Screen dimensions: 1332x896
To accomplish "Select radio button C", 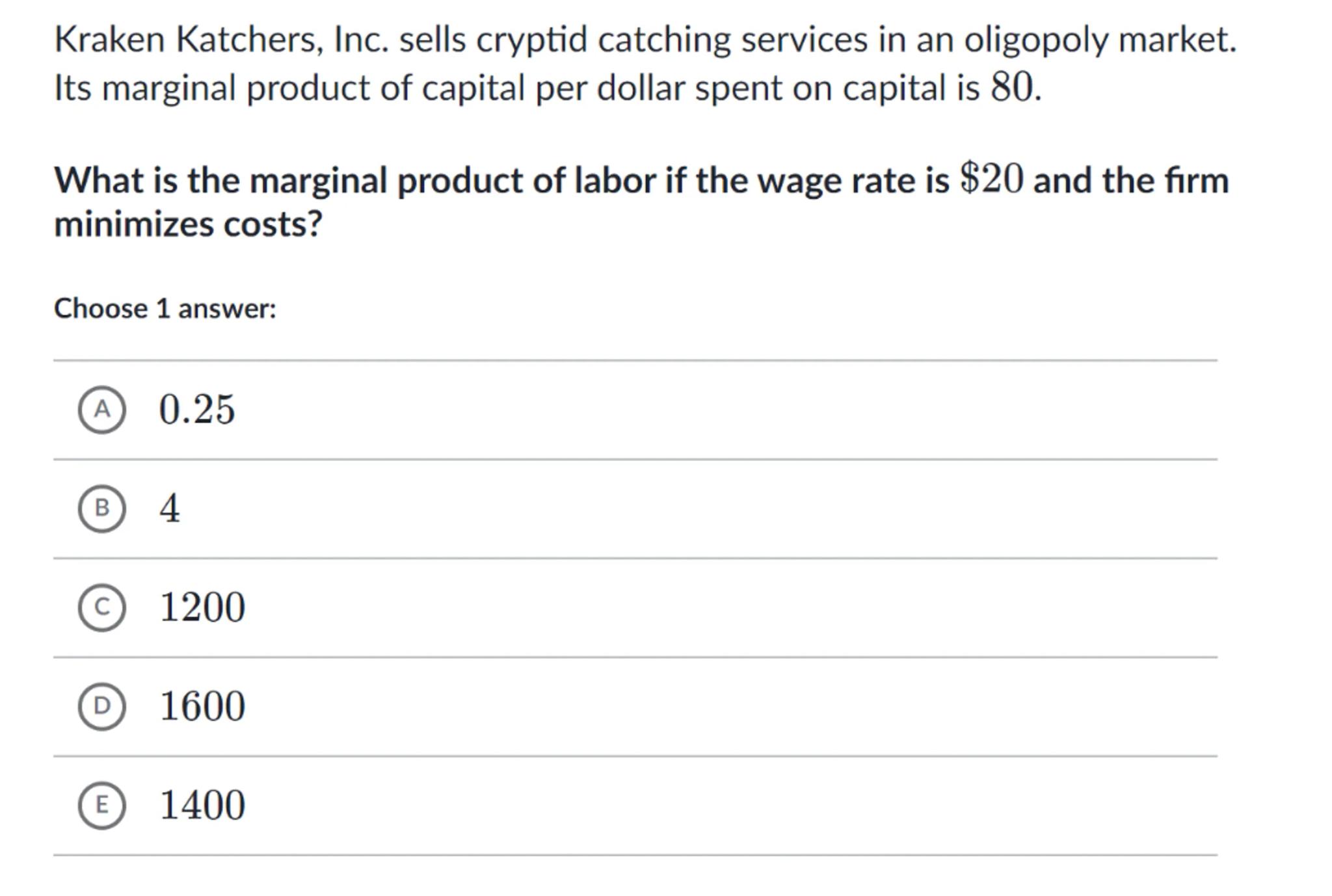I will pos(101,607).
